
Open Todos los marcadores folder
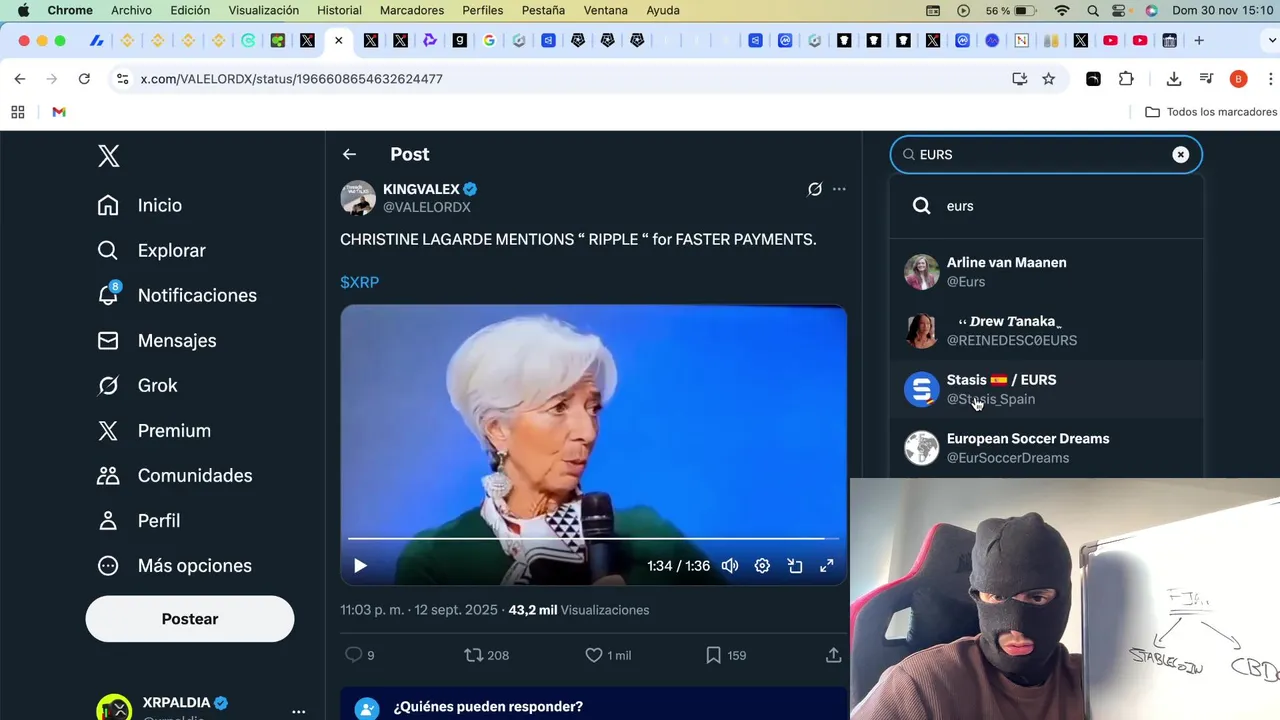pos(1211,112)
